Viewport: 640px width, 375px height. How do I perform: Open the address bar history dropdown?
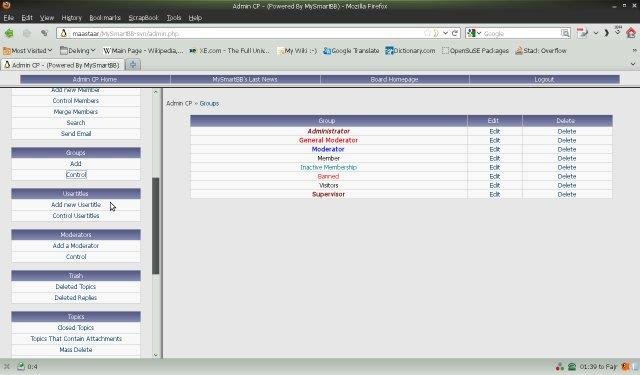point(445,33)
